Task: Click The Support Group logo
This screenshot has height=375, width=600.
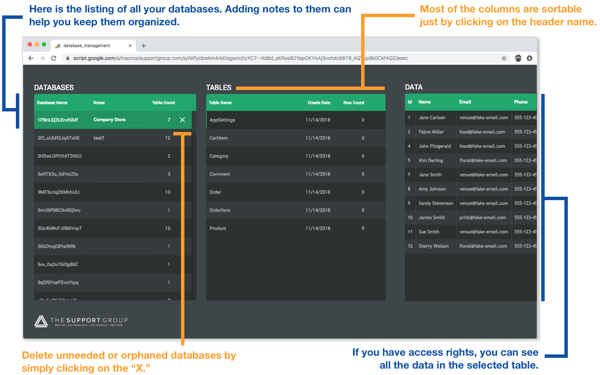Action: tap(81, 321)
